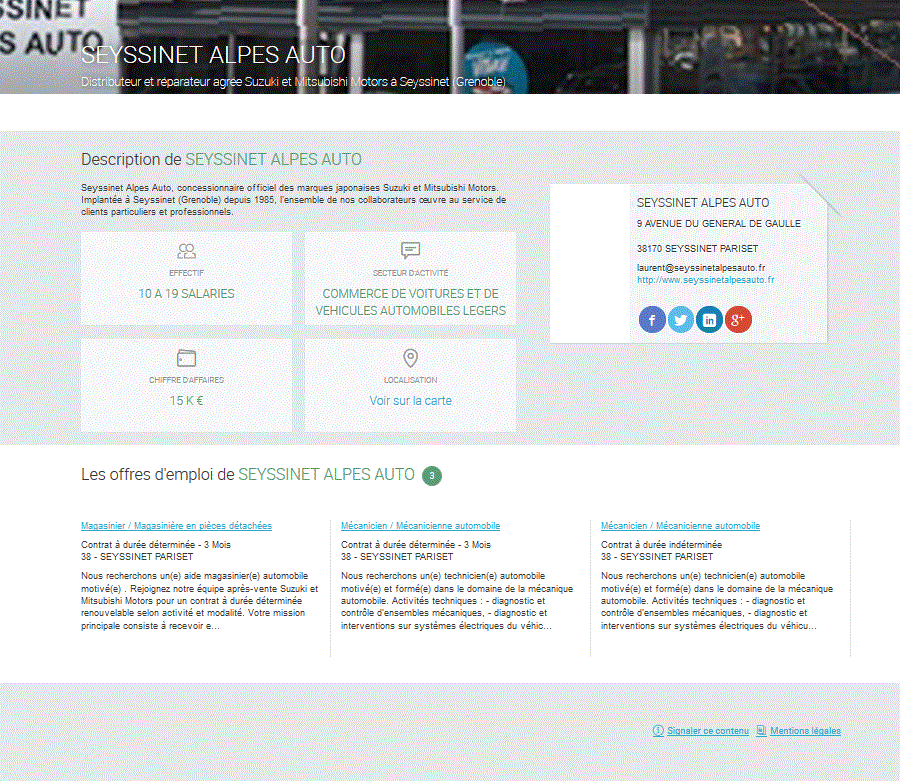
Task: Click the company description paragraph
Action: [x=293, y=200]
